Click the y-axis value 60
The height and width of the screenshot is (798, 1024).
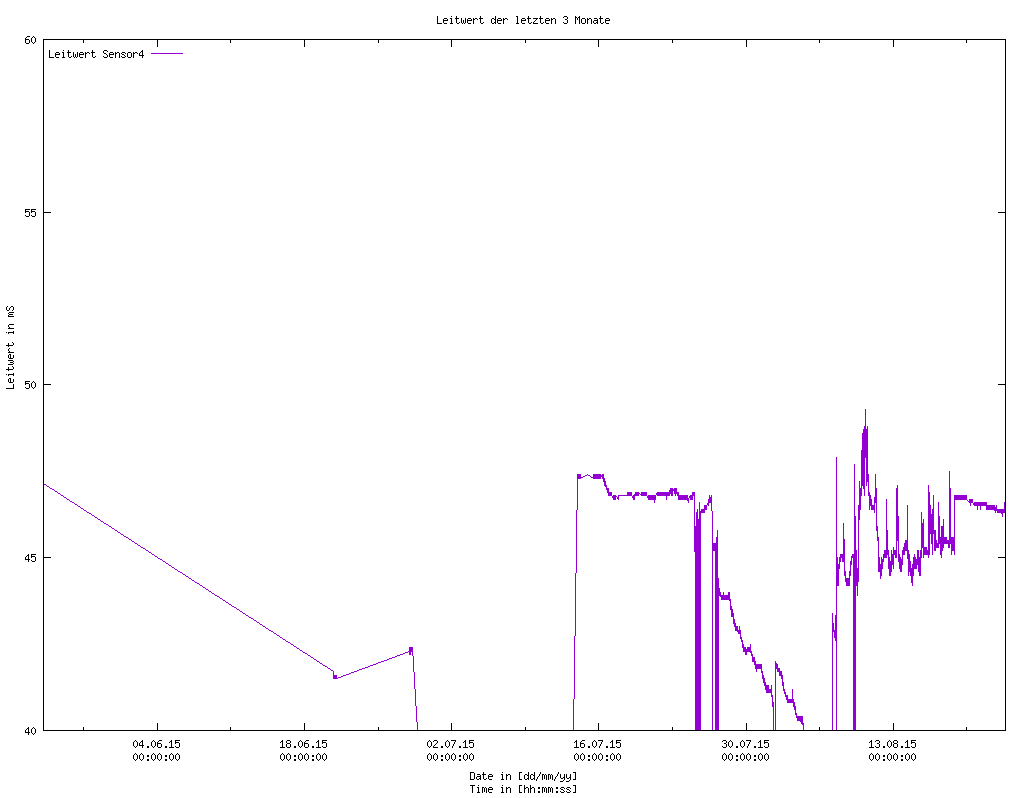tap(30, 40)
